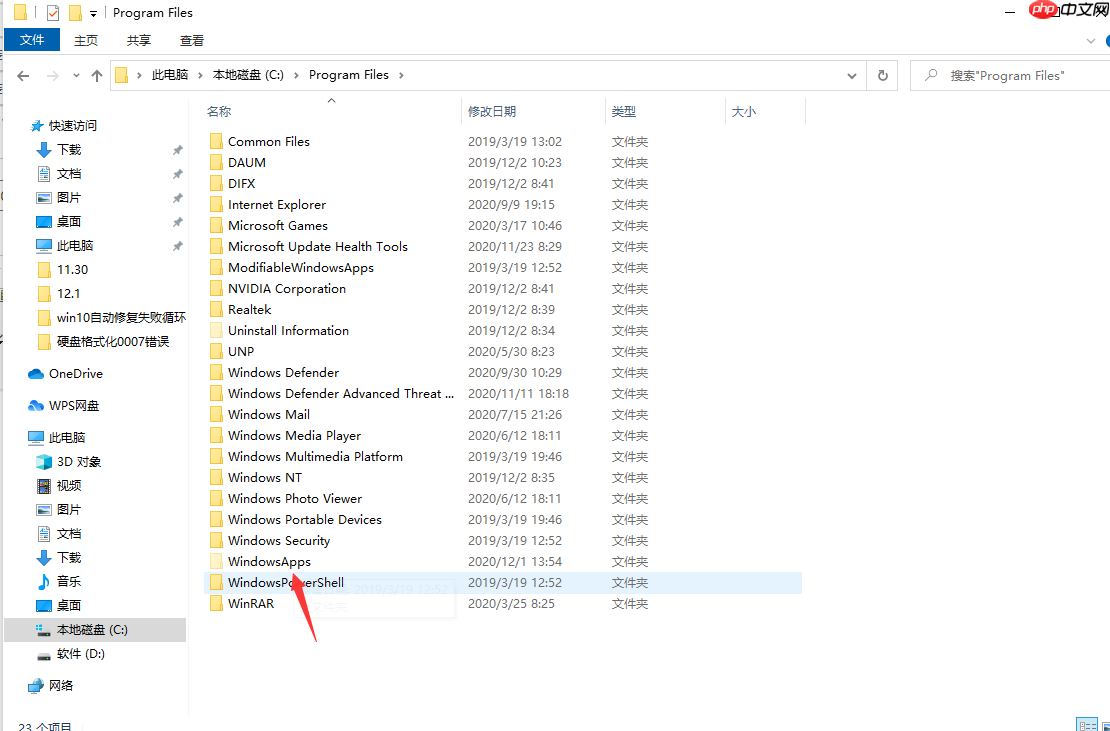Select Windows NT folder

point(265,478)
